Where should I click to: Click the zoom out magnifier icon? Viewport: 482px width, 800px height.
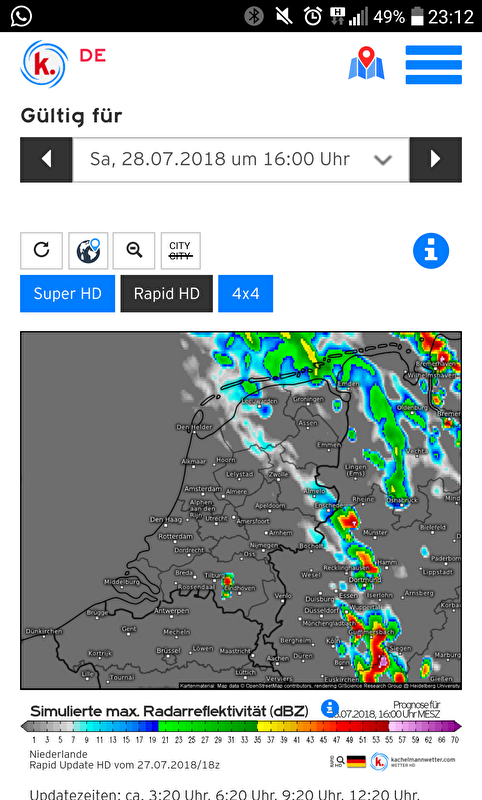click(x=134, y=251)
